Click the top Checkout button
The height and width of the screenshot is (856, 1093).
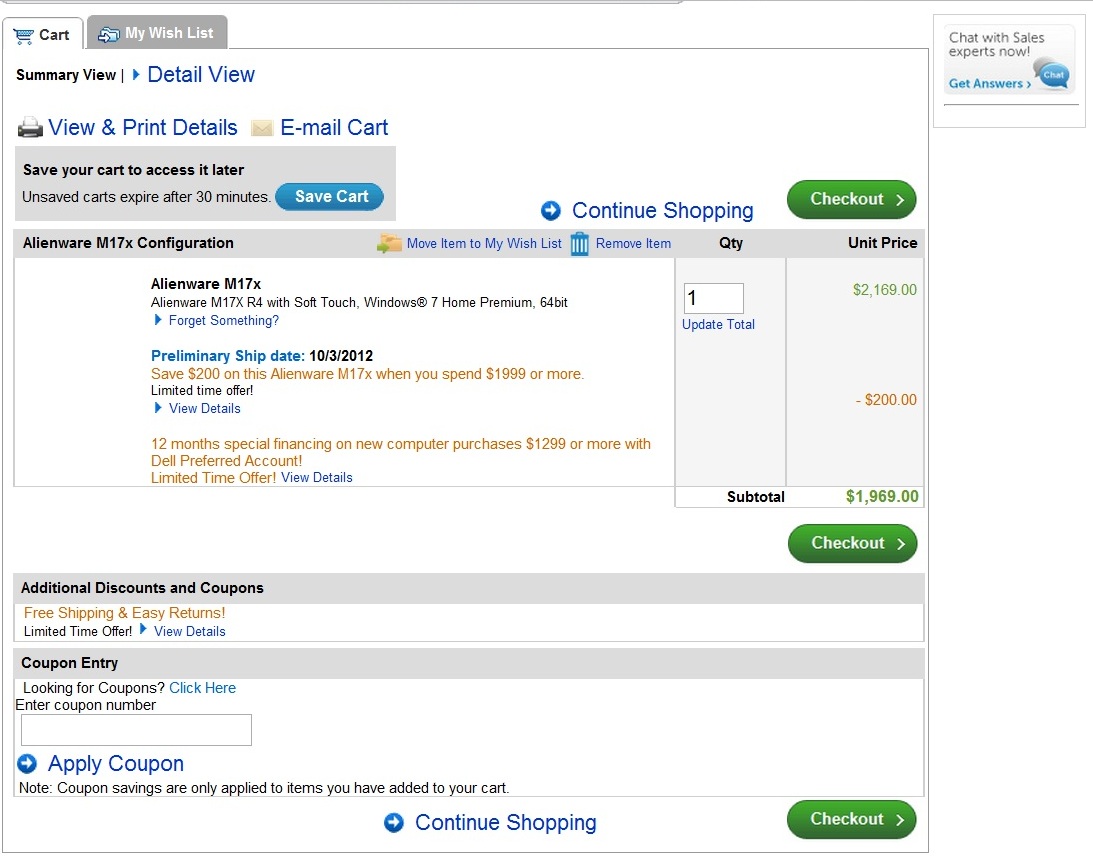point(852,199)
